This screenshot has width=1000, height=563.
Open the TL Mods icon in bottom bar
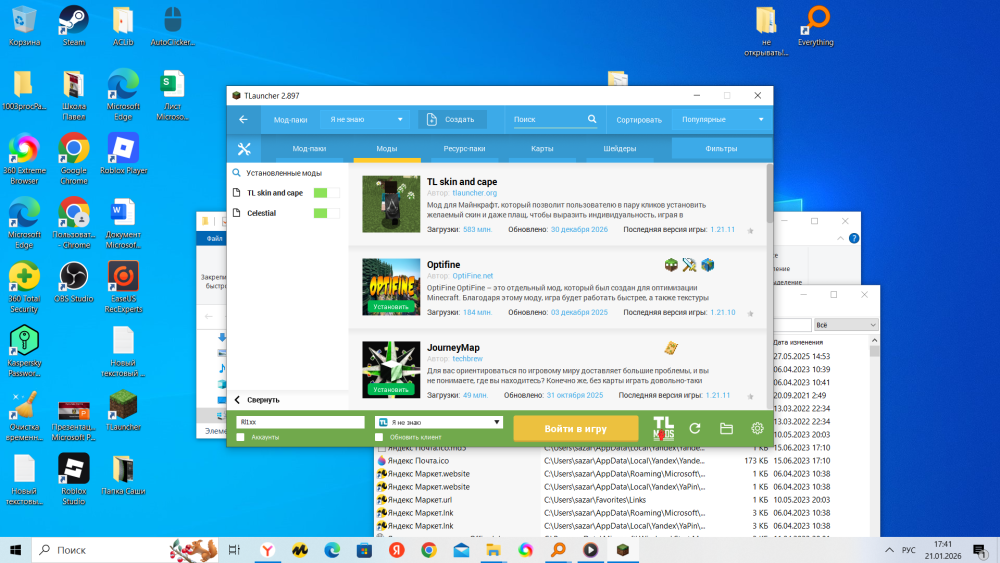(x=663, y=428)
